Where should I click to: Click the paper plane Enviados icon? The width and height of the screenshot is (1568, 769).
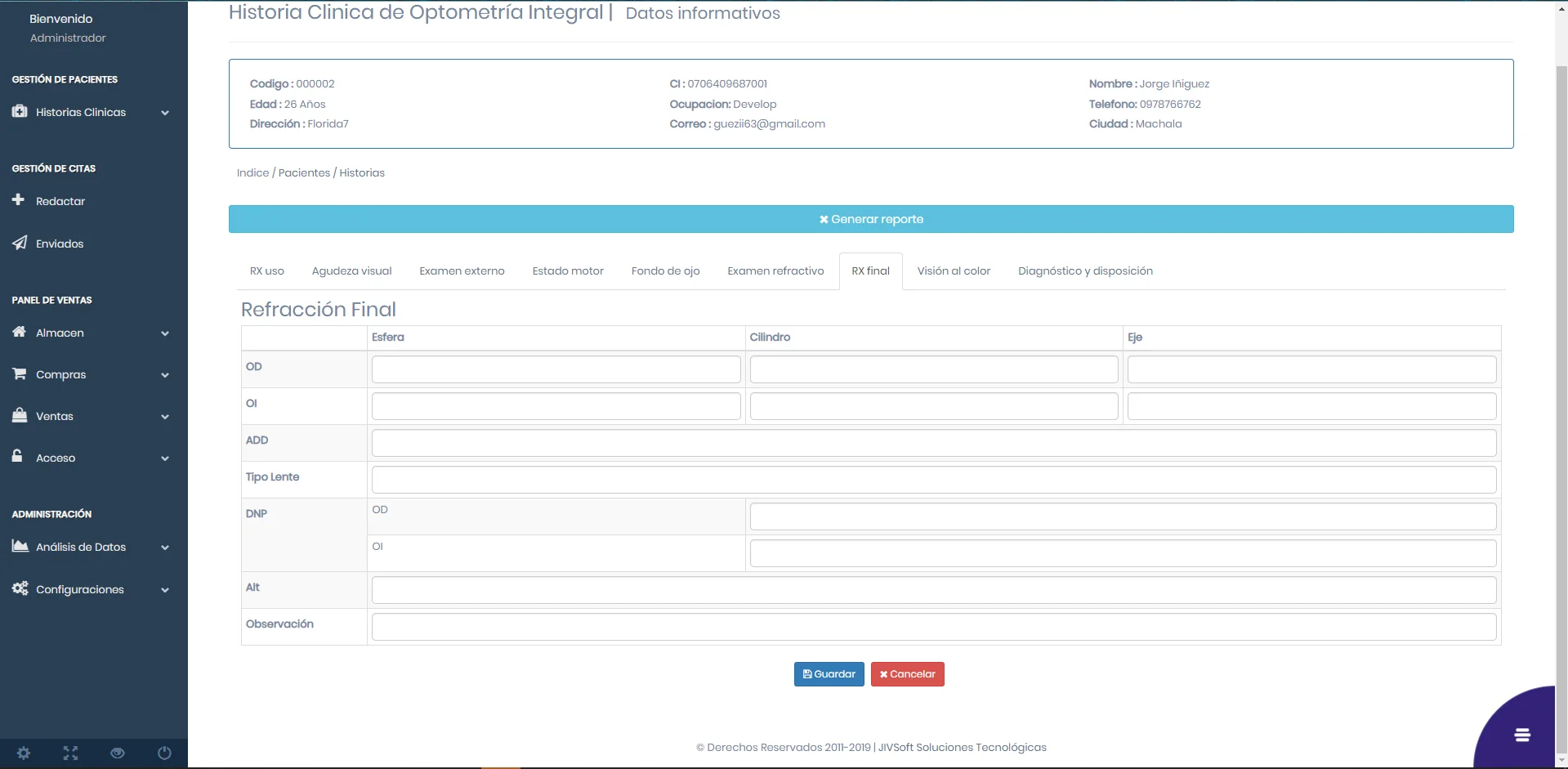pyautogui.click(x=20, y=243)
